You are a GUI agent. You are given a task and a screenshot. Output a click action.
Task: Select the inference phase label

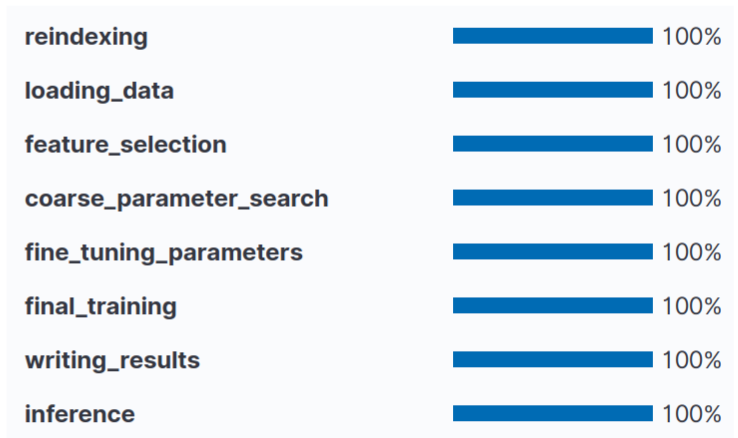point(80,414)
